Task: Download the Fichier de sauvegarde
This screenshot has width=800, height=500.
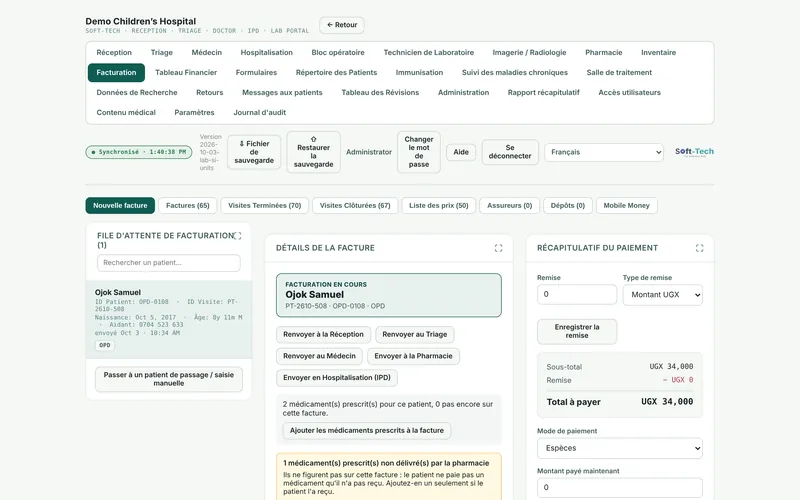Action: [254, 152]
